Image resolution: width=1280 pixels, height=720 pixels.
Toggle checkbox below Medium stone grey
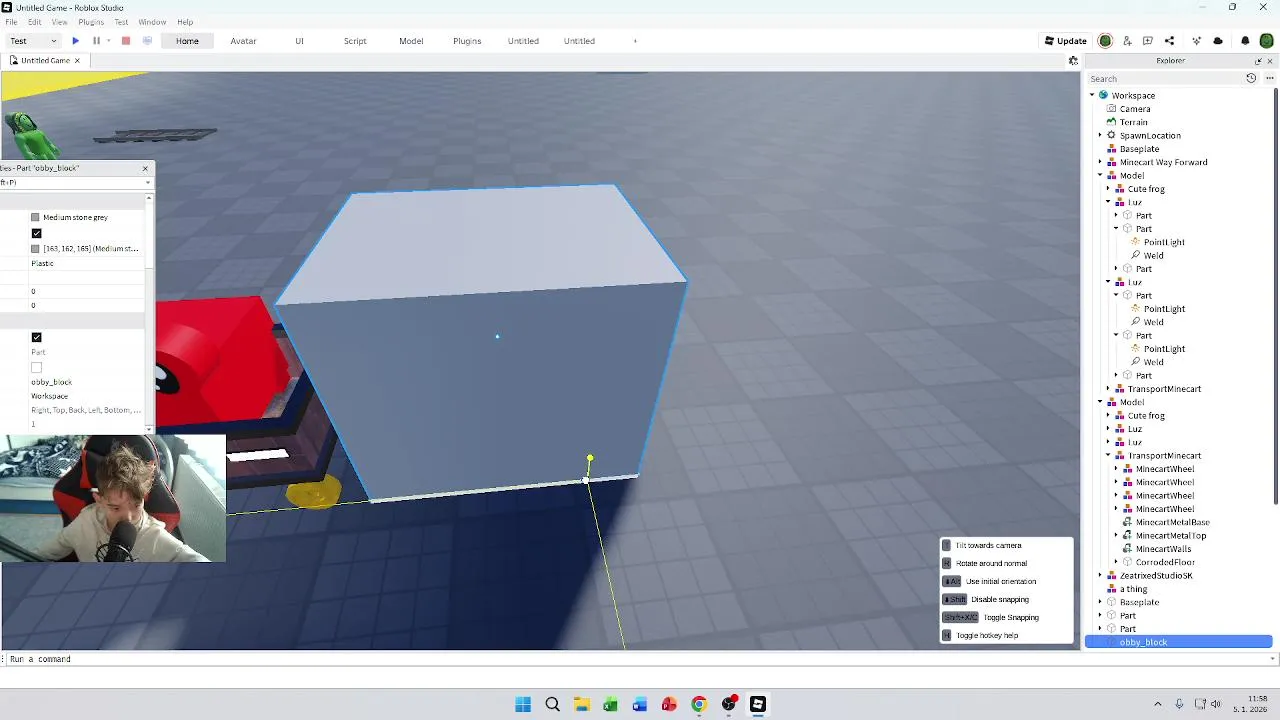37,233
